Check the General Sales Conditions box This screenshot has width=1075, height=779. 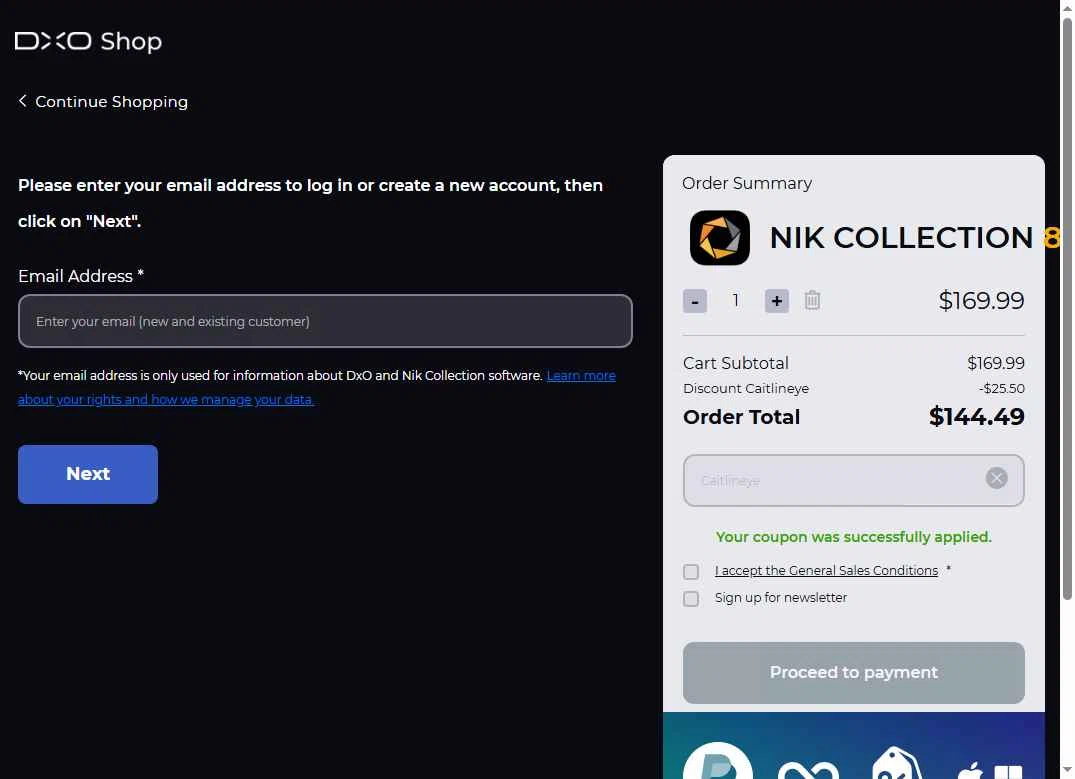[x=691, y=571]
